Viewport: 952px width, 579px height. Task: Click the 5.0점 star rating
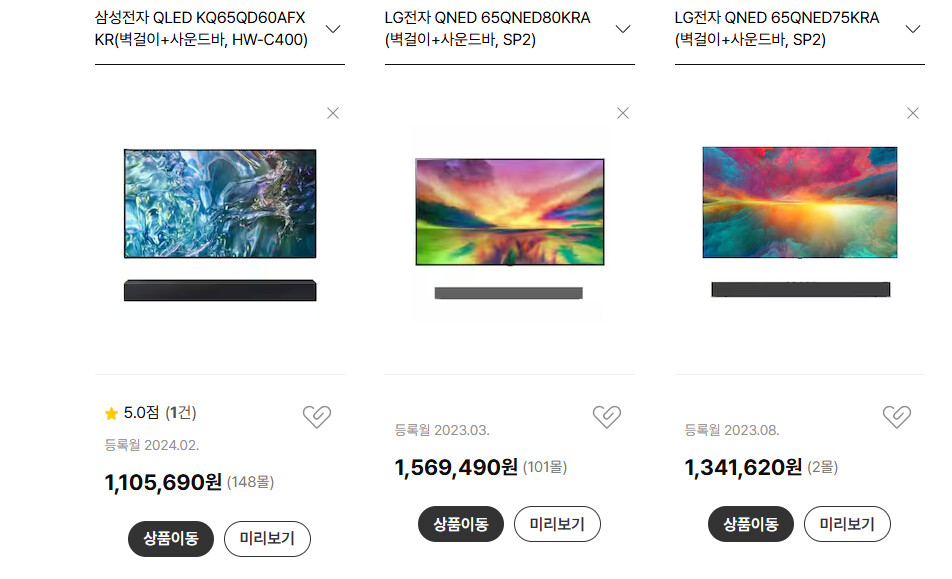pos(151,413)
